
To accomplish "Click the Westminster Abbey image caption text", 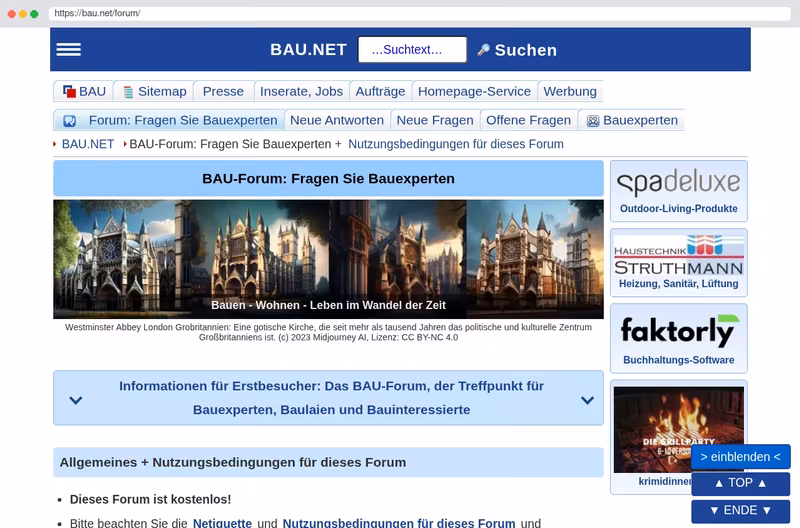I will click(328, 332).
